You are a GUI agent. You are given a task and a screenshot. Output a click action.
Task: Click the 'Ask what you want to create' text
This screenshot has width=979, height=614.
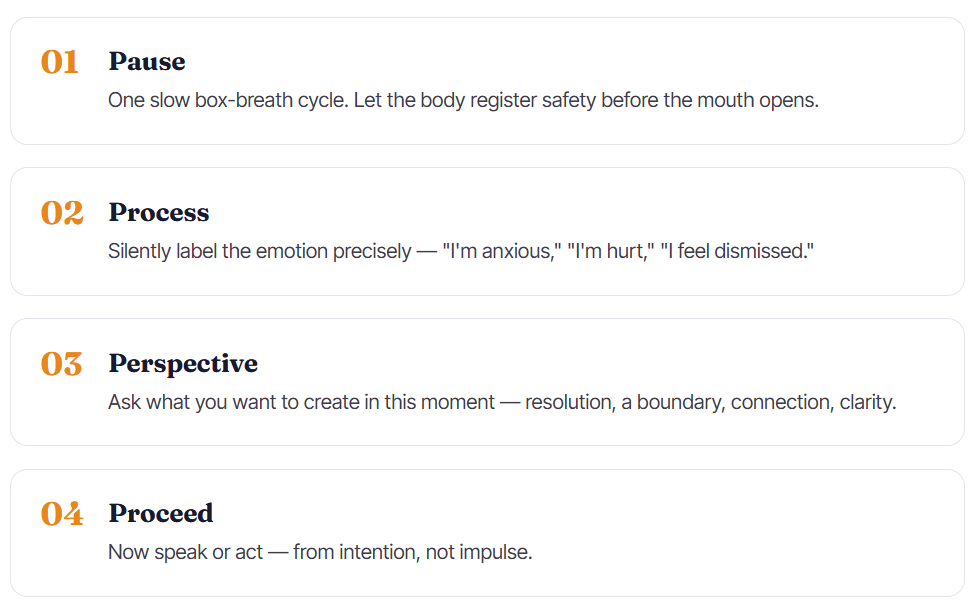(502, 402)
